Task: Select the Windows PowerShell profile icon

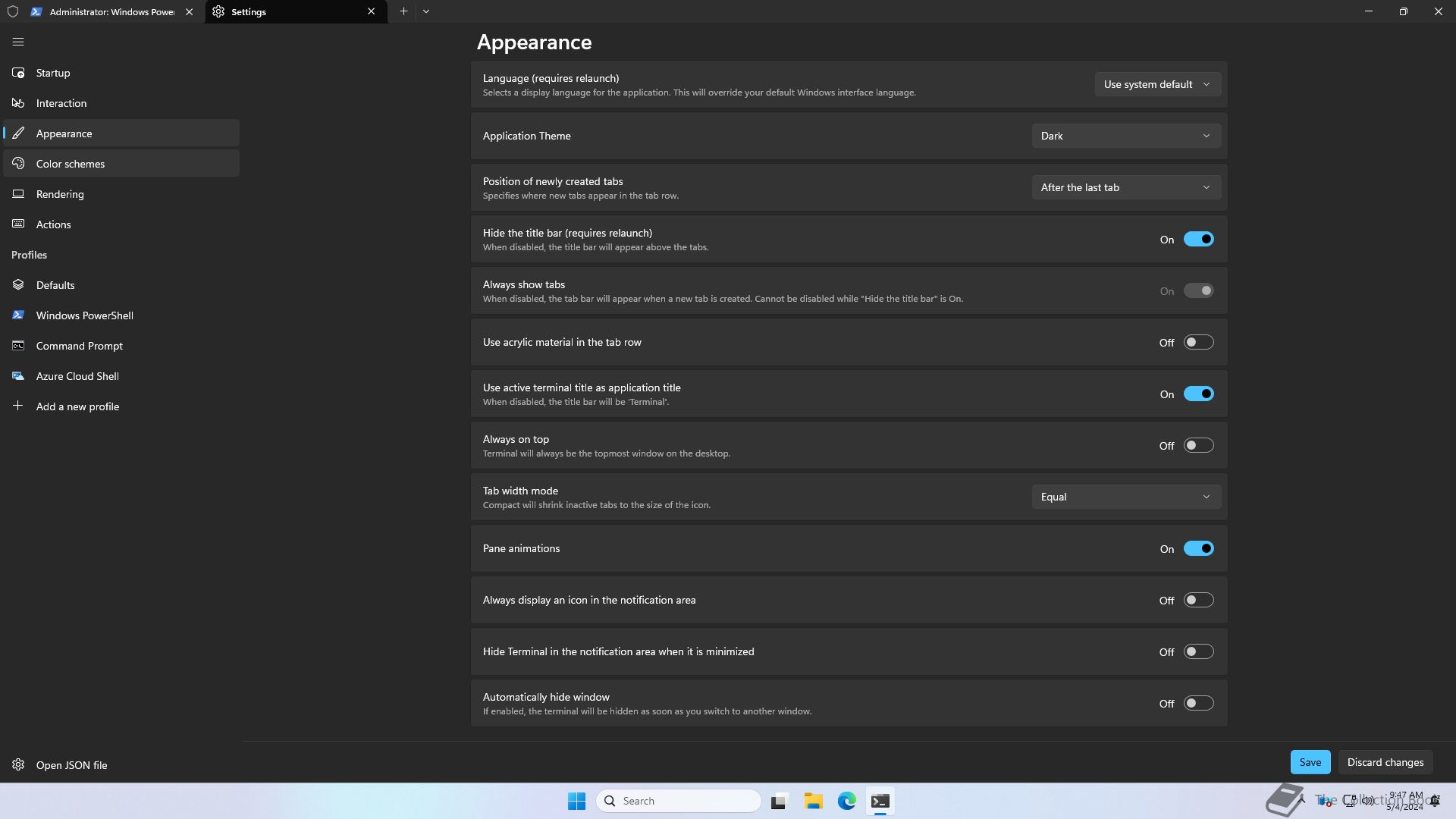Action: click(18, 315)
